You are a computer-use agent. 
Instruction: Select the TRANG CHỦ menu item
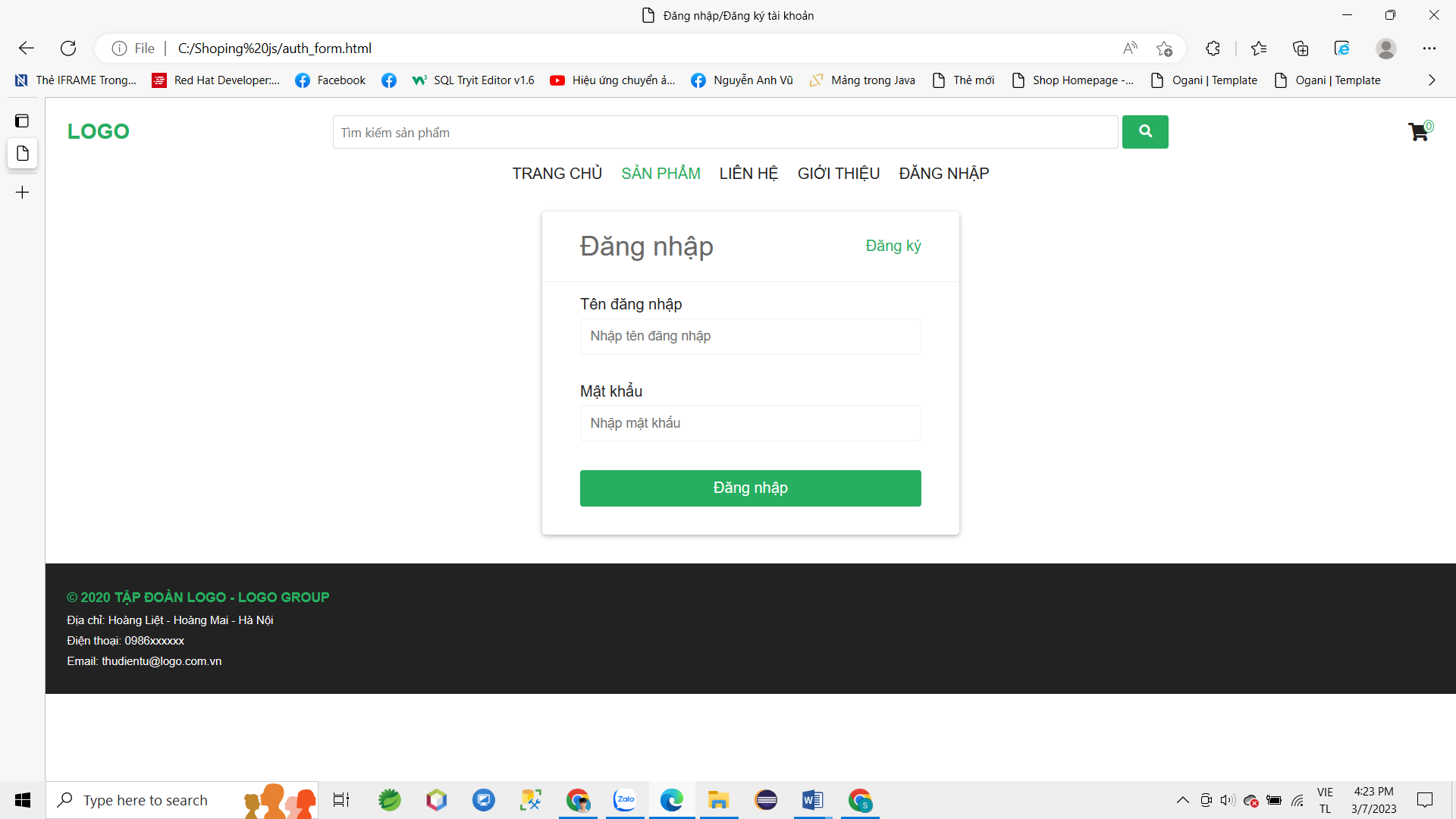[559, 173]
